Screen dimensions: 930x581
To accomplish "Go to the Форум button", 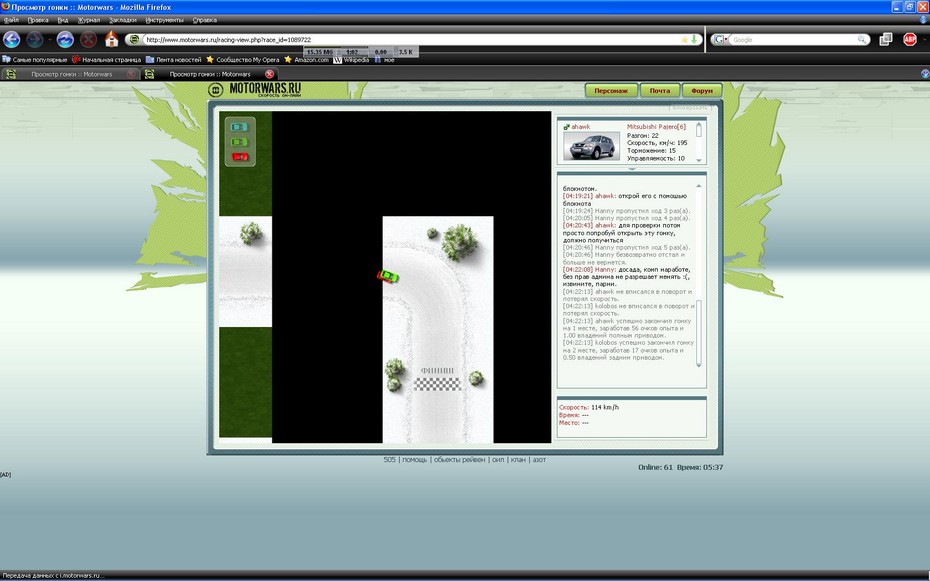I will (702, 91).
